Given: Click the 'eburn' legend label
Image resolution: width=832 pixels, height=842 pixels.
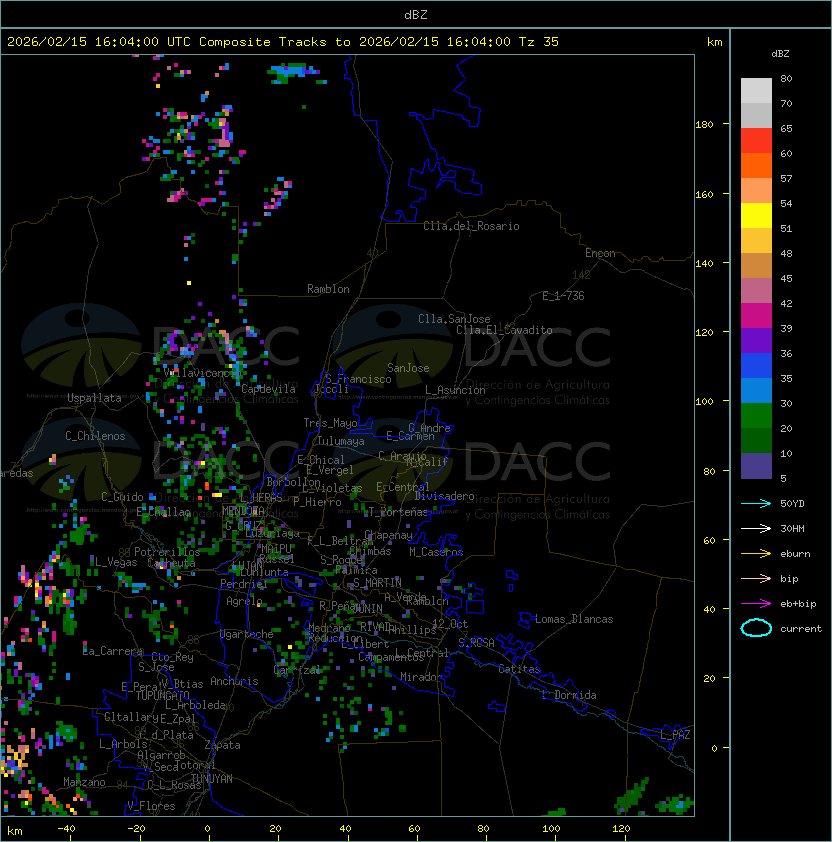Looking at the screenshot, I should (795, 554).
